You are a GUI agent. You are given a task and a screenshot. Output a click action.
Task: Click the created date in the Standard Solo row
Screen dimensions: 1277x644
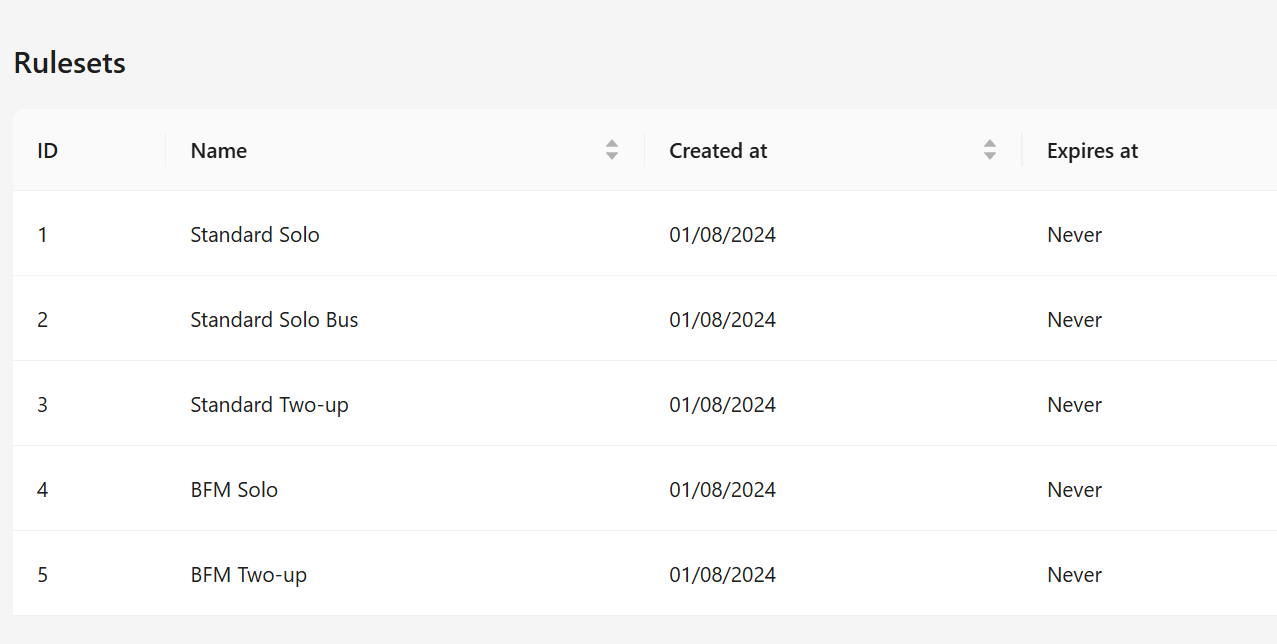[722, 235]
